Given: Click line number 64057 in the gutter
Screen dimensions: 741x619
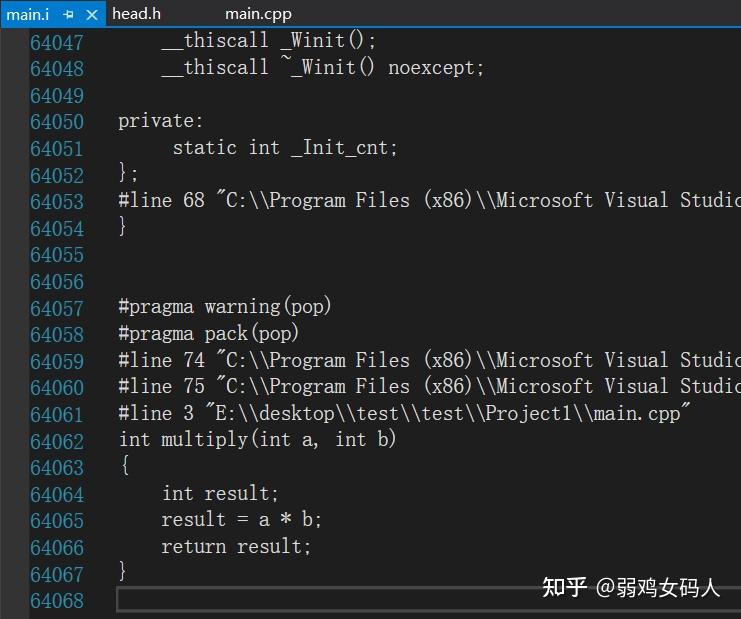Looking at the screenshot, I should tap(57, 308).
